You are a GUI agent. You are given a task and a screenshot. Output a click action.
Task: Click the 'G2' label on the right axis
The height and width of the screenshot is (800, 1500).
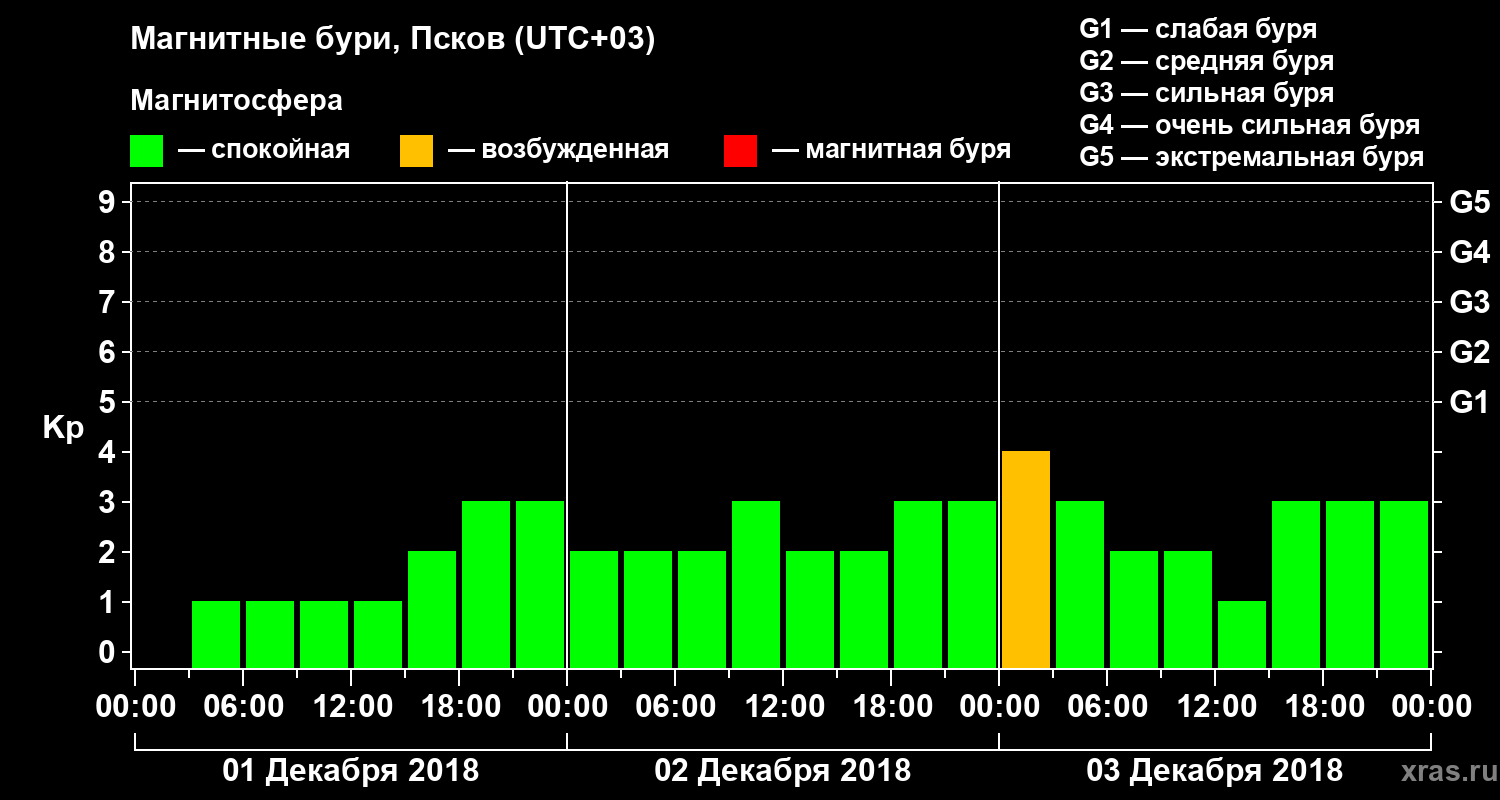point(1469,352)
